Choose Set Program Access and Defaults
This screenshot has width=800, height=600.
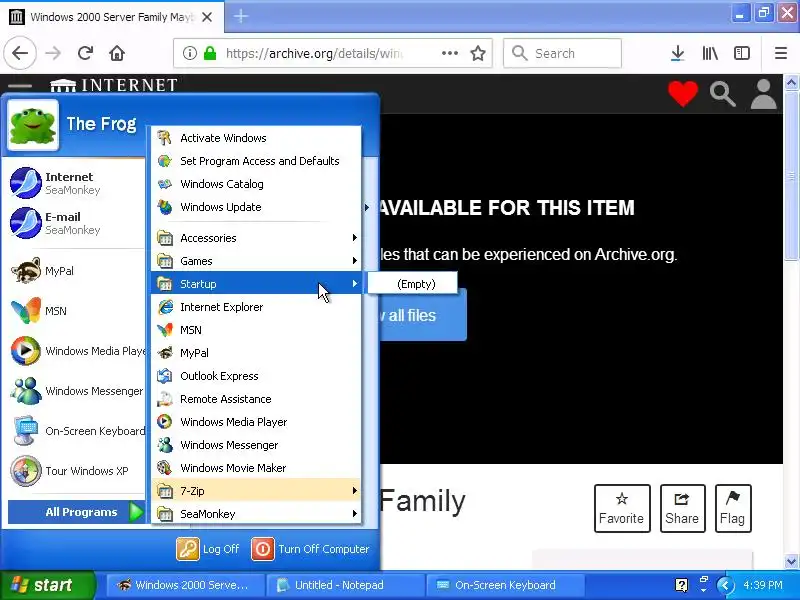(256, 161)
